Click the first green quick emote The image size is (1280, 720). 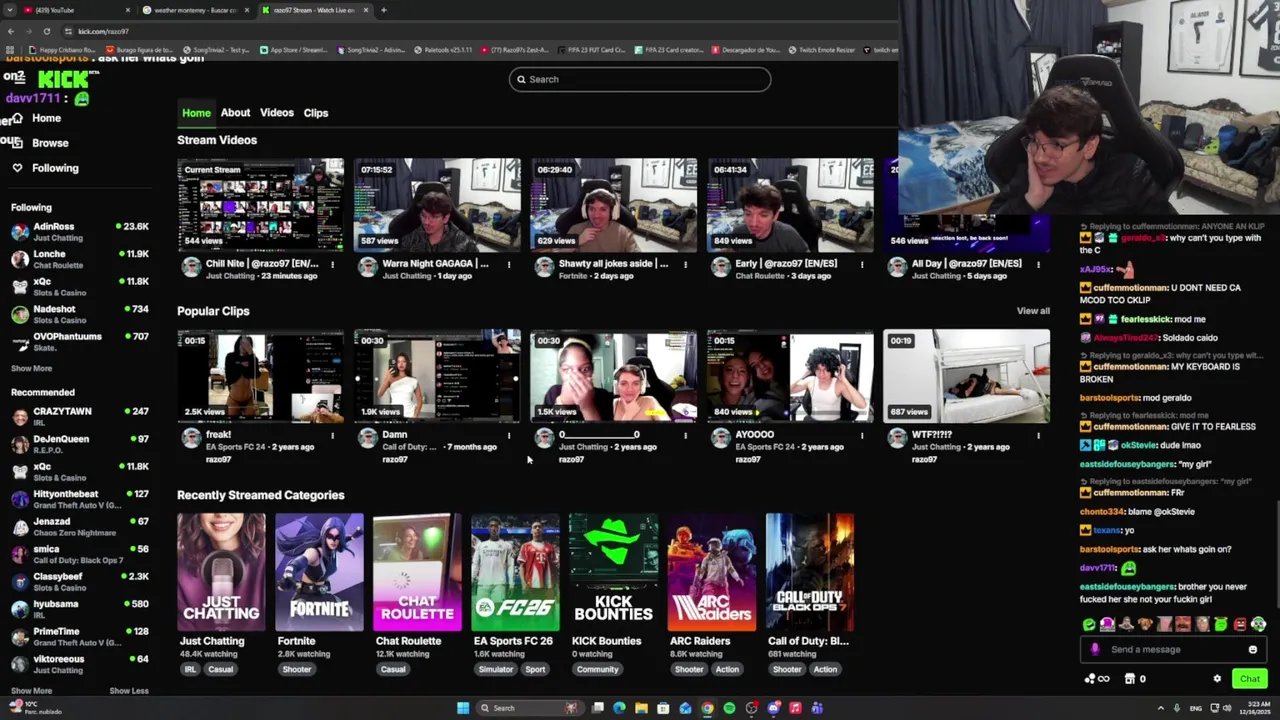1089,624
